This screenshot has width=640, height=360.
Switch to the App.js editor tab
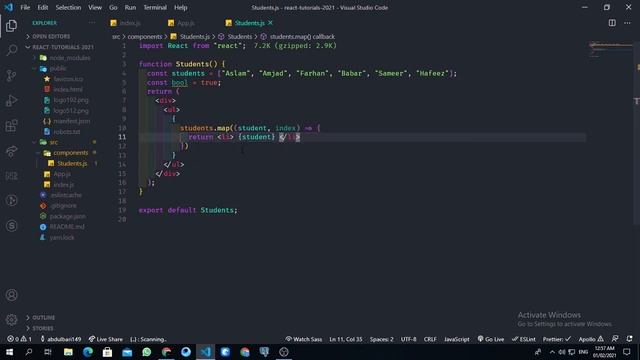point(182,23)
